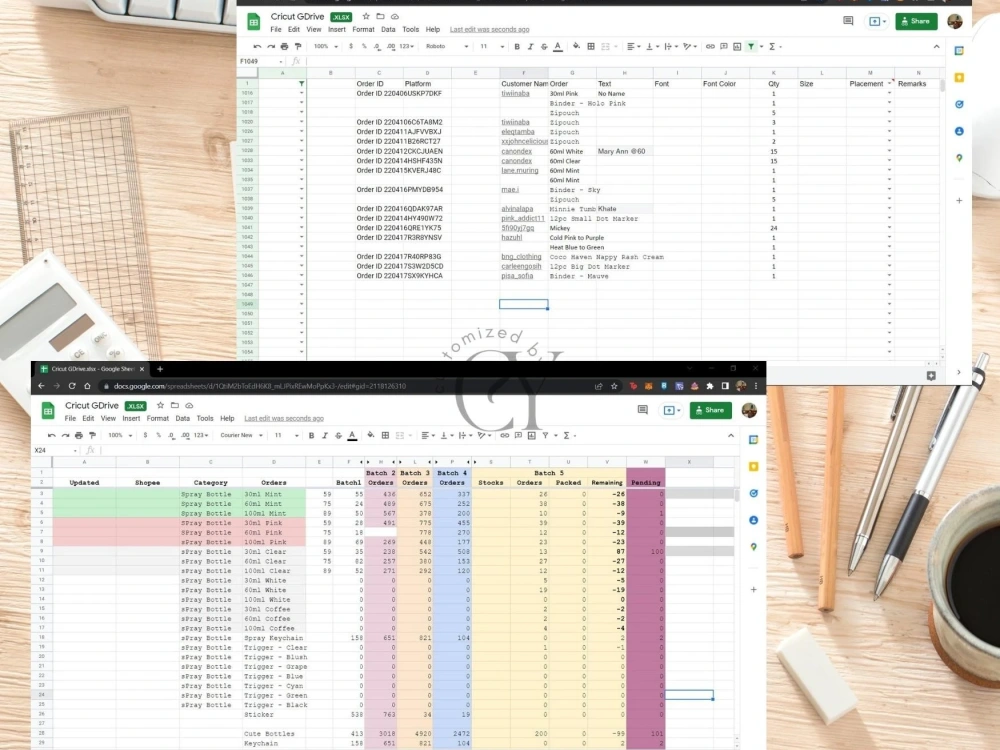Image resolution: width=1000 pixels, height=750 pixels.
Task: Open the Roboto font dropdown
Action: coord(446,47)
